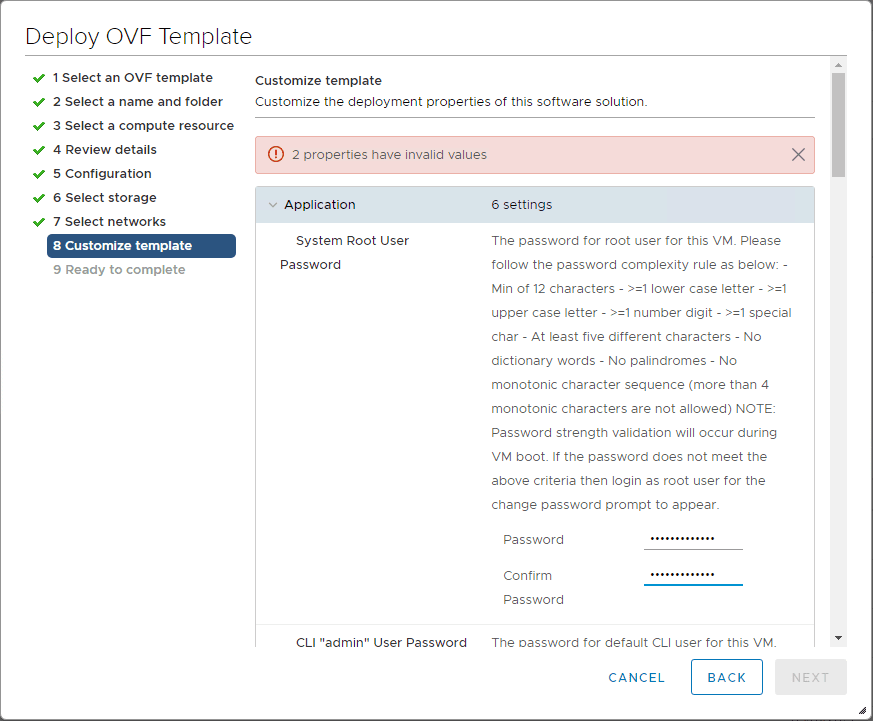Expand the CLI admin User Password section
The width and height of the screenshot is (873, 721).
381,643
